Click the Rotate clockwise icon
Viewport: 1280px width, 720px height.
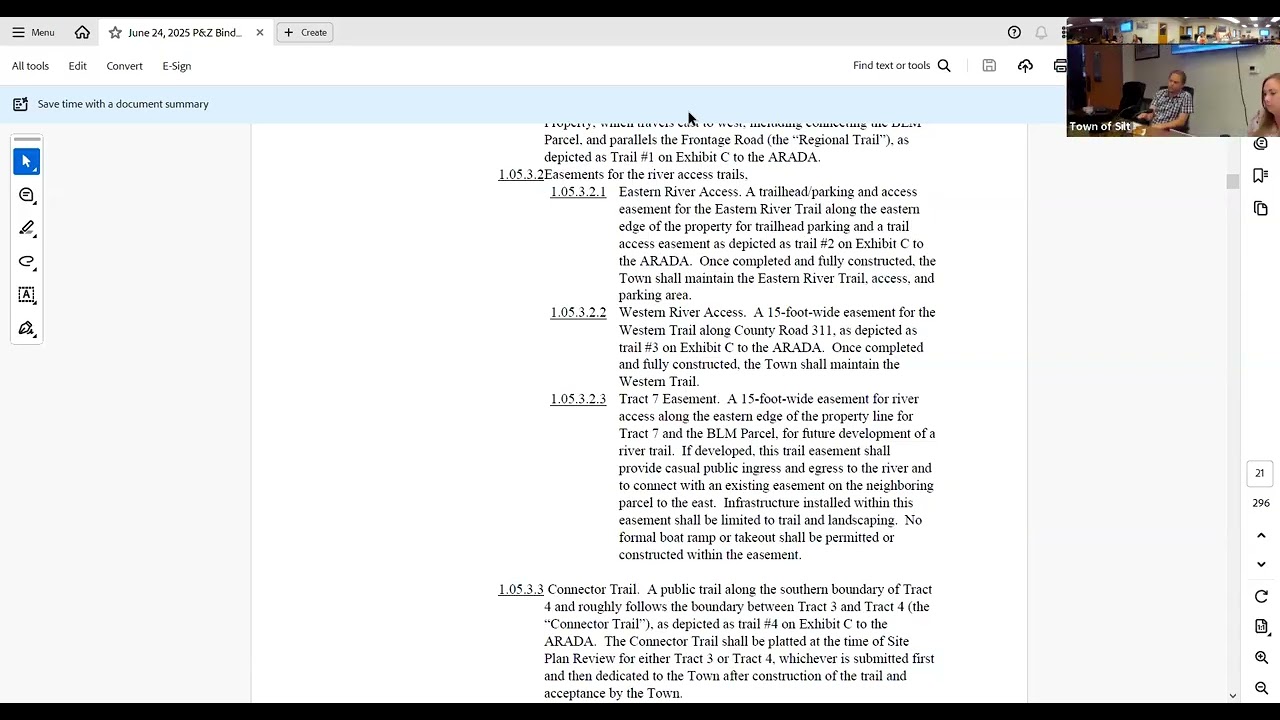tap(1261, 597)
